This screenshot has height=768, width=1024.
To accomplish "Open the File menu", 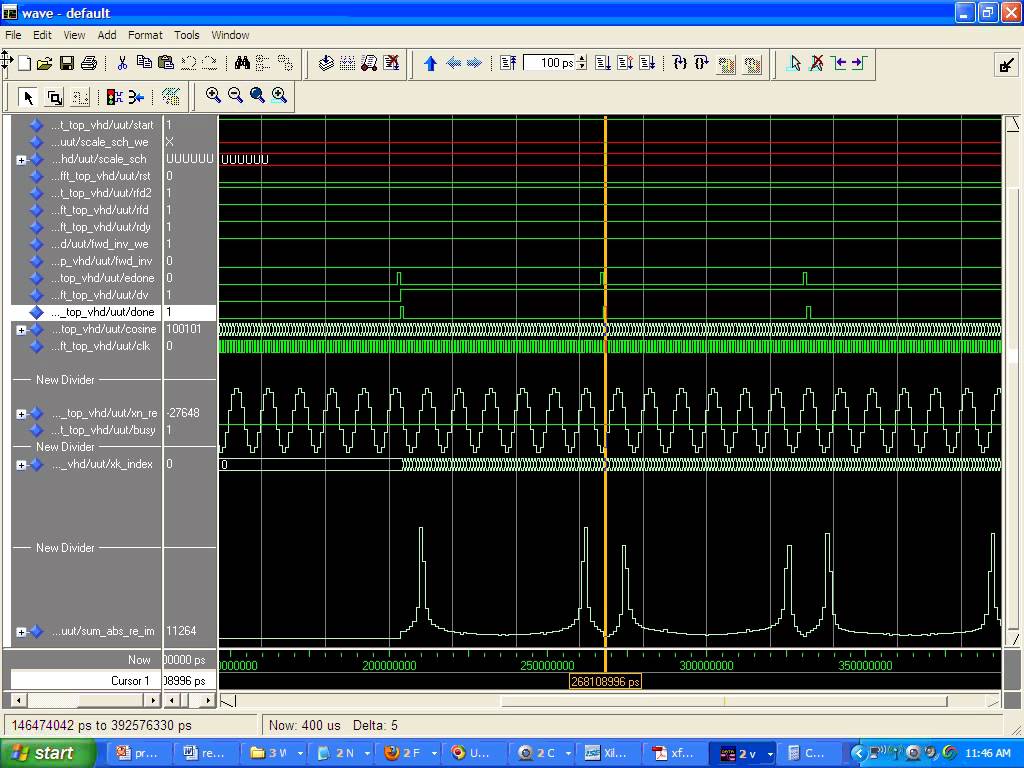I will 13,35.
